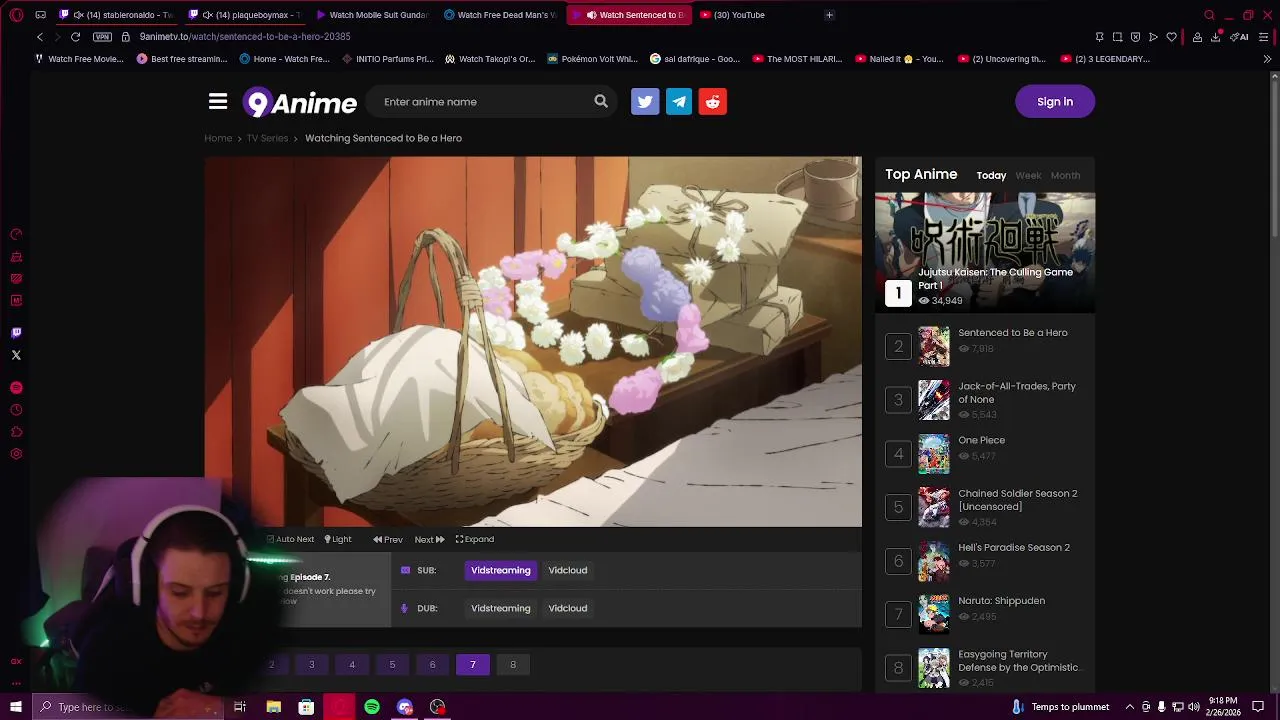
Task: Open episode 5
Action: click(x=392, y=665)
